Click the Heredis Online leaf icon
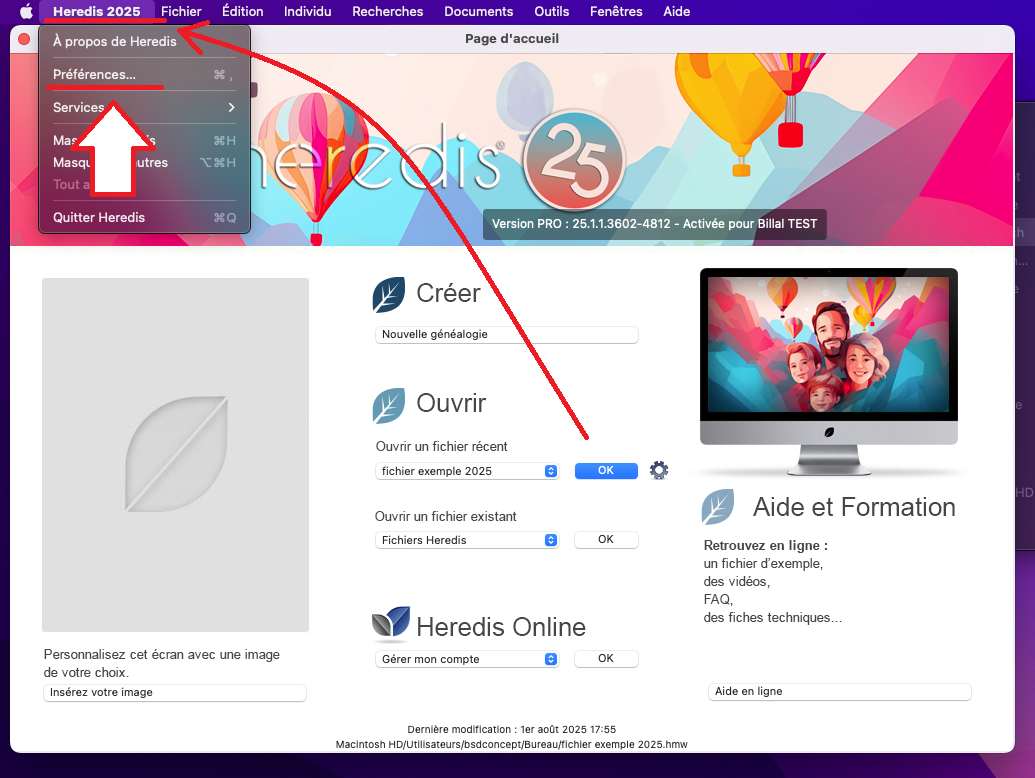1035x778 pixels. pos(390,625)
